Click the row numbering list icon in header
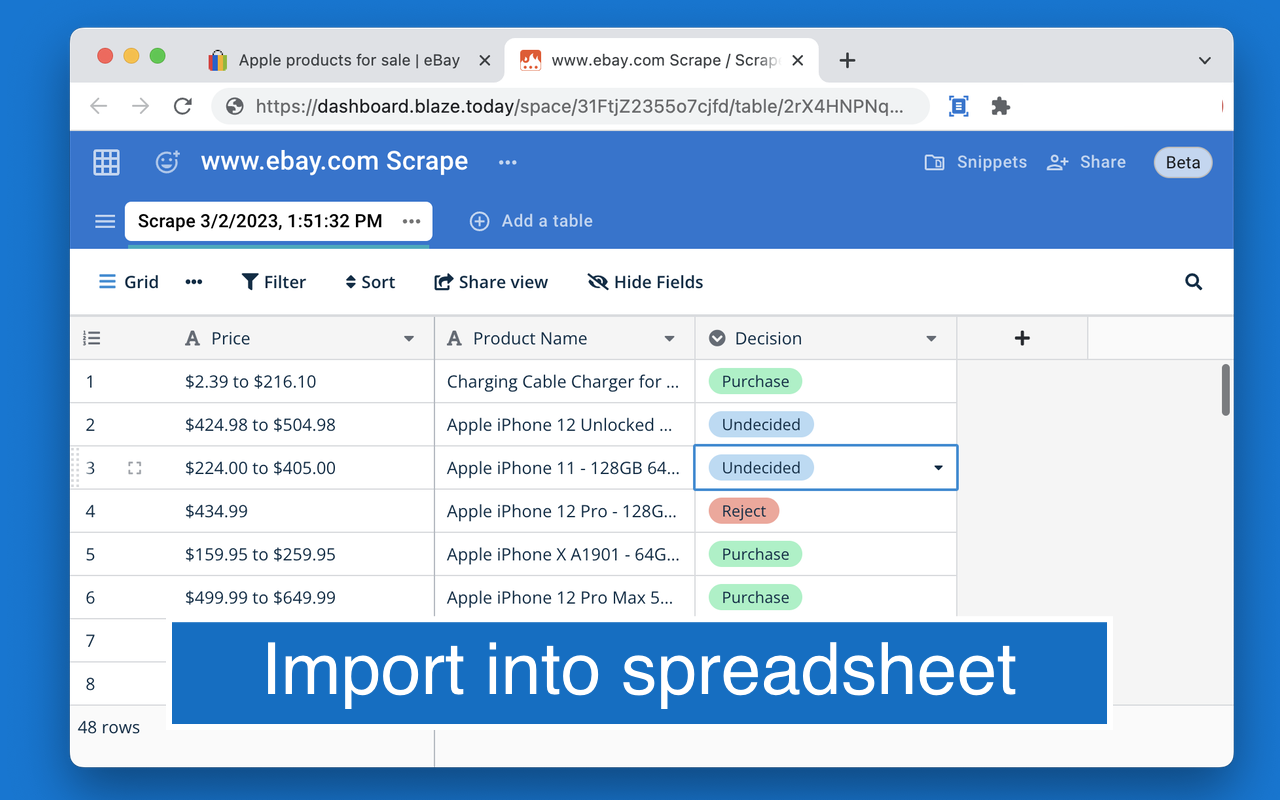Viewport: 1280px width, 800px height. tap(92, 338)
